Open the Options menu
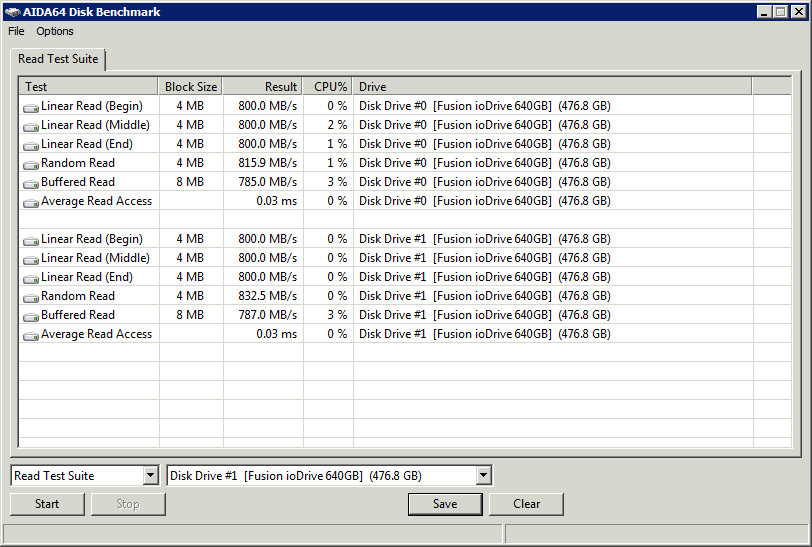The image size is (812, 547). [54, 31]
